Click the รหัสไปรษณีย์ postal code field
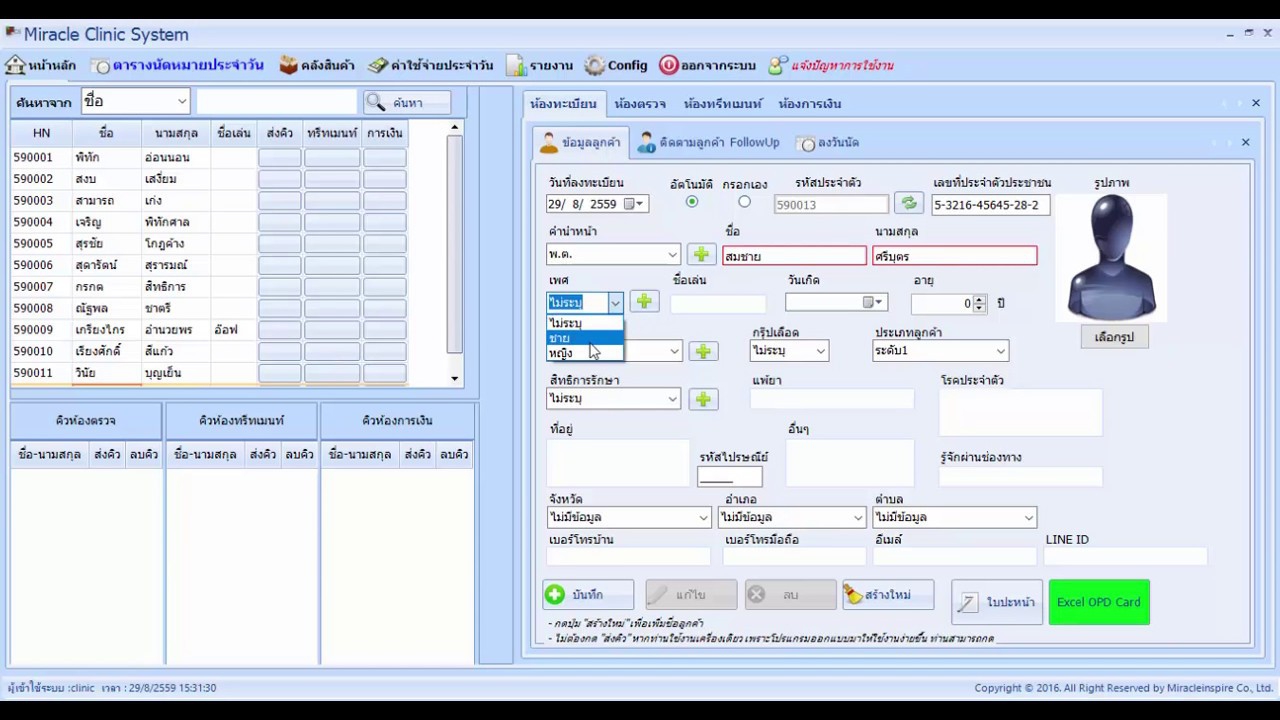Viewport: 1280px width, 720px height. (730, 476)
